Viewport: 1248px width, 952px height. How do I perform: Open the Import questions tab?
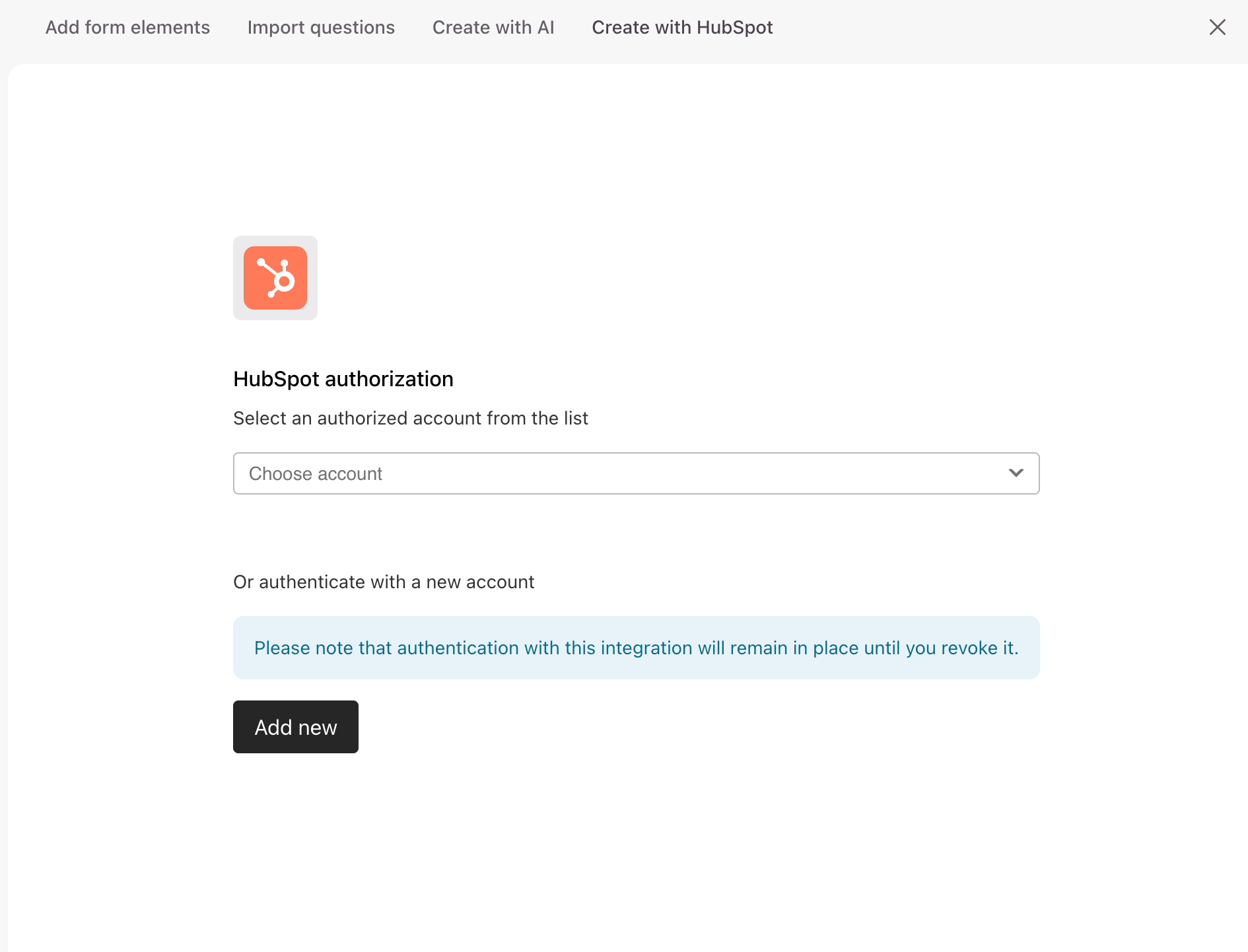[x=321, y=27]
